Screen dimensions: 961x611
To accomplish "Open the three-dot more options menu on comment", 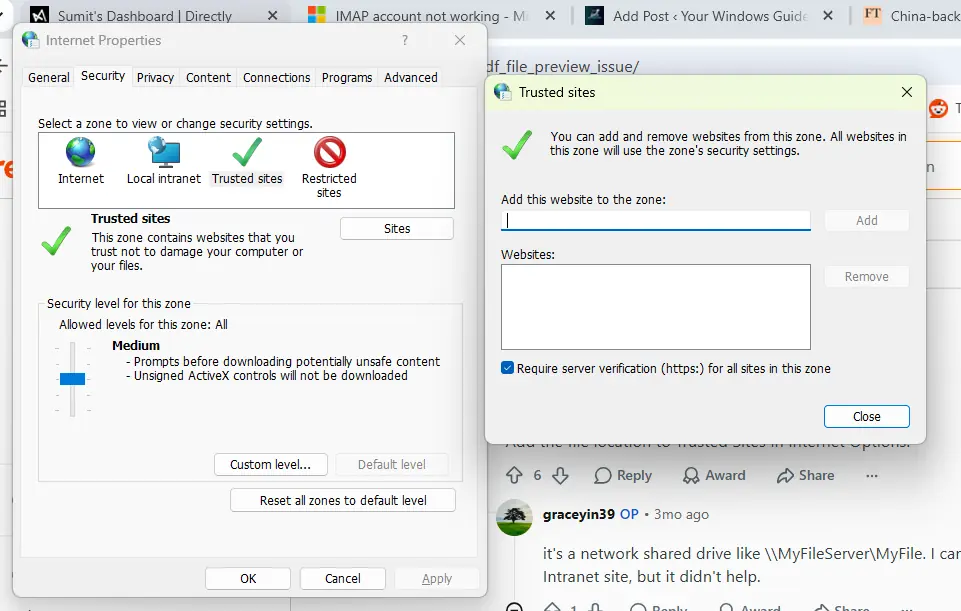I will click(872, 476).
